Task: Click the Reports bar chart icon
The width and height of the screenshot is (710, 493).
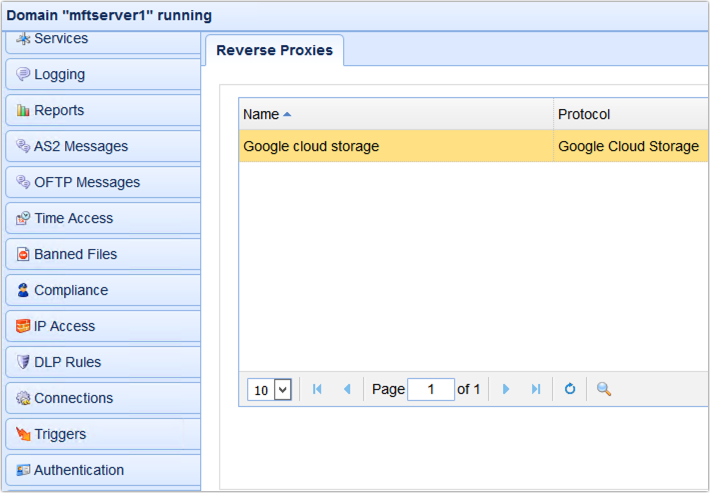Action: (x=23, y=111)
